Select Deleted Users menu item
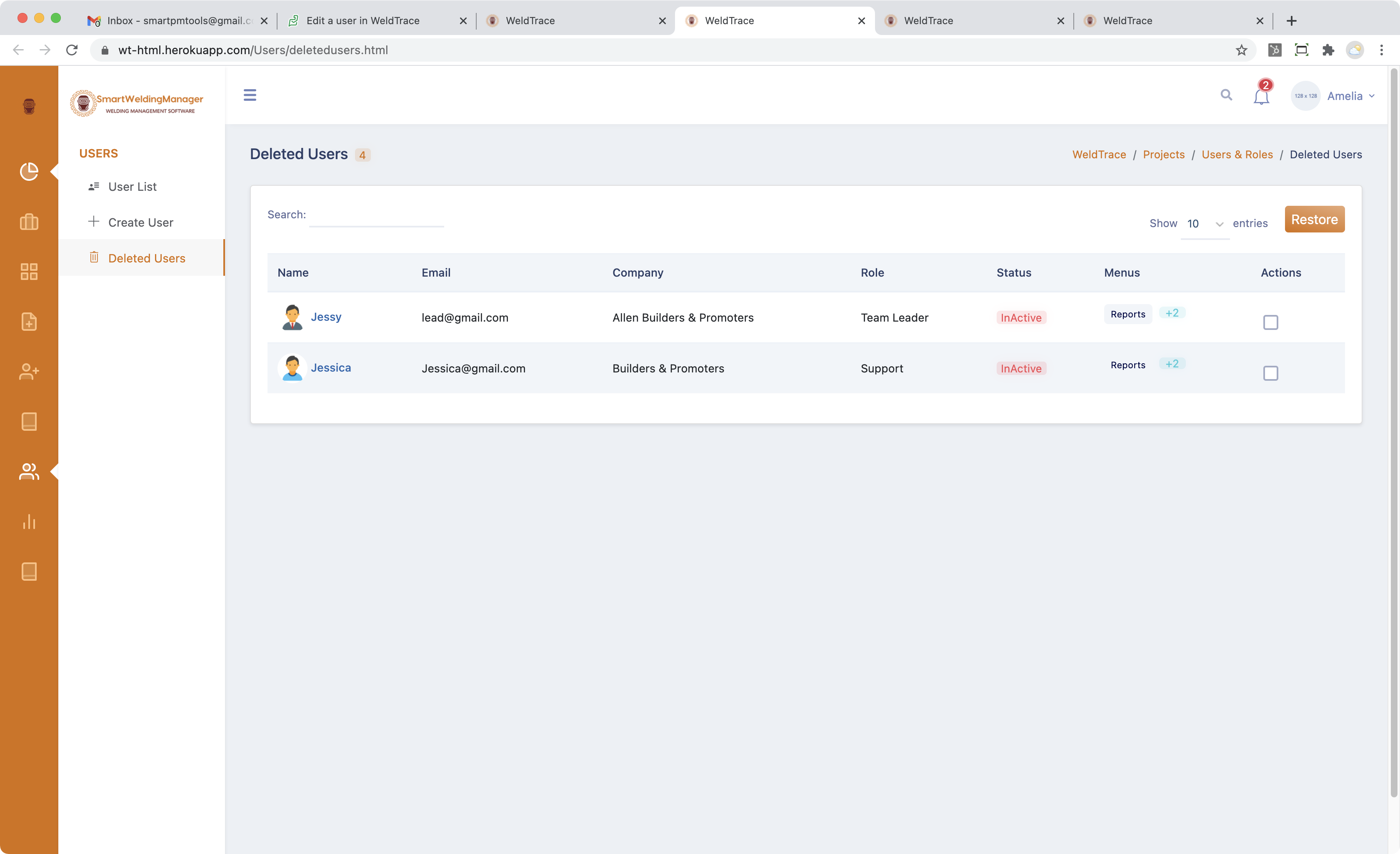 (x=142, y=258)
